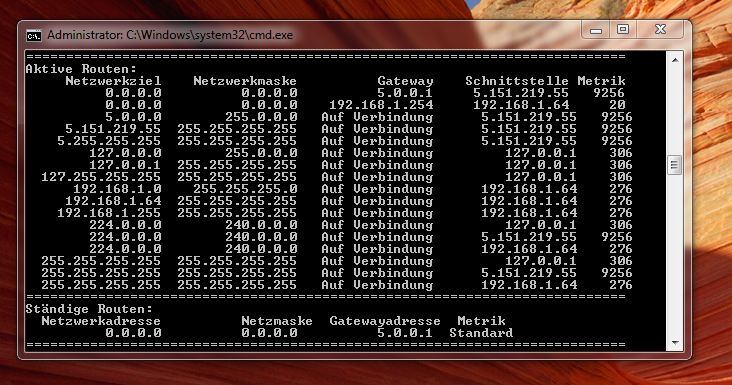
Task: Click metric '306' in the 127.0.0.0 row
Action: [621, 153]
